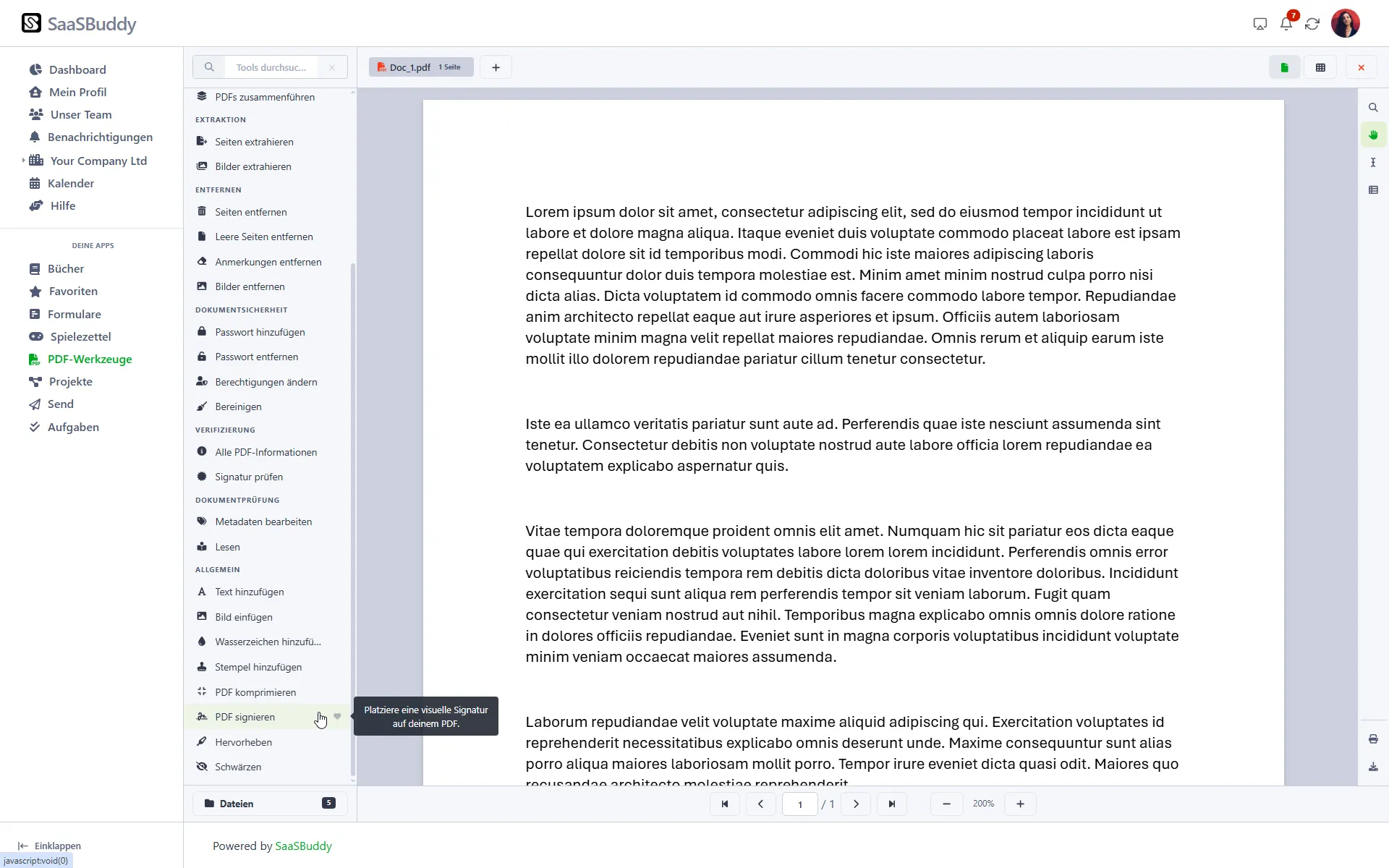The height and width of the screenshot is (868, 1389).
Task: Switch to single page viewer mode icon
Action: click(x=1285, y=67)
